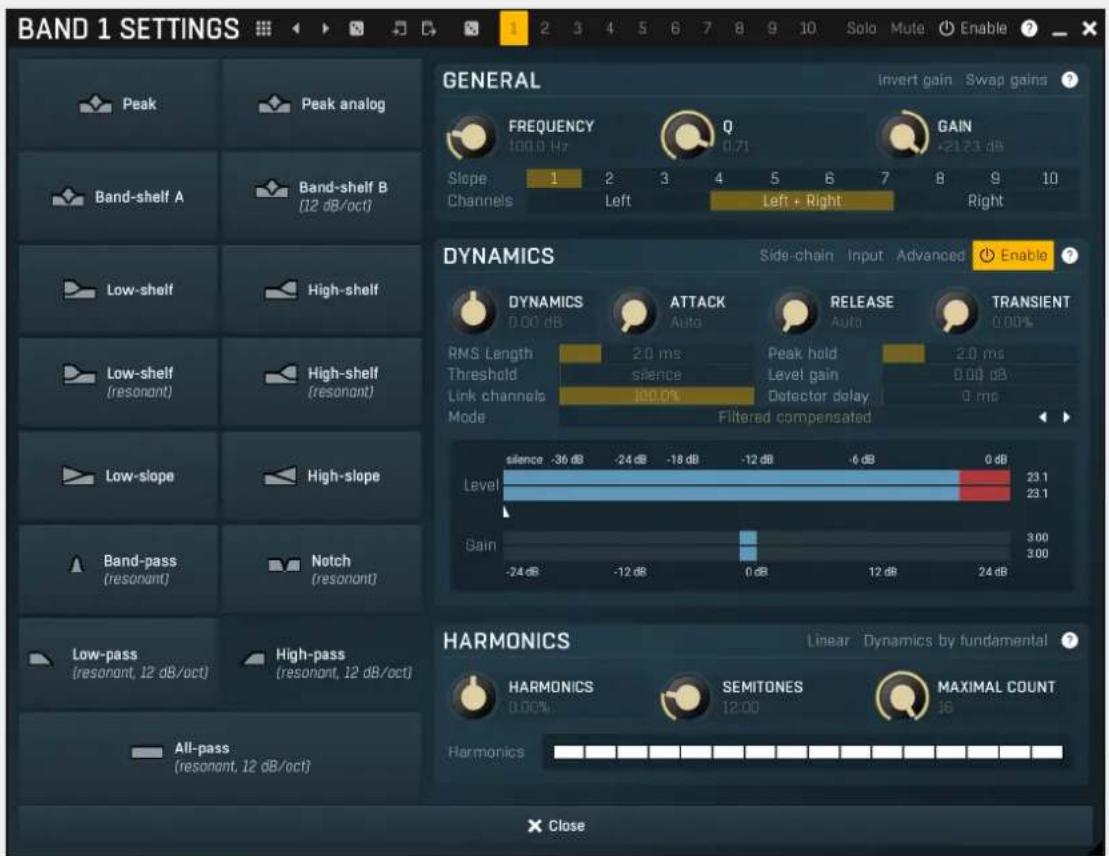This screenshot has height=856, width=1109.
Task: Toggle Side-chain in Dynamics
Action: click(x=796, y=255)
